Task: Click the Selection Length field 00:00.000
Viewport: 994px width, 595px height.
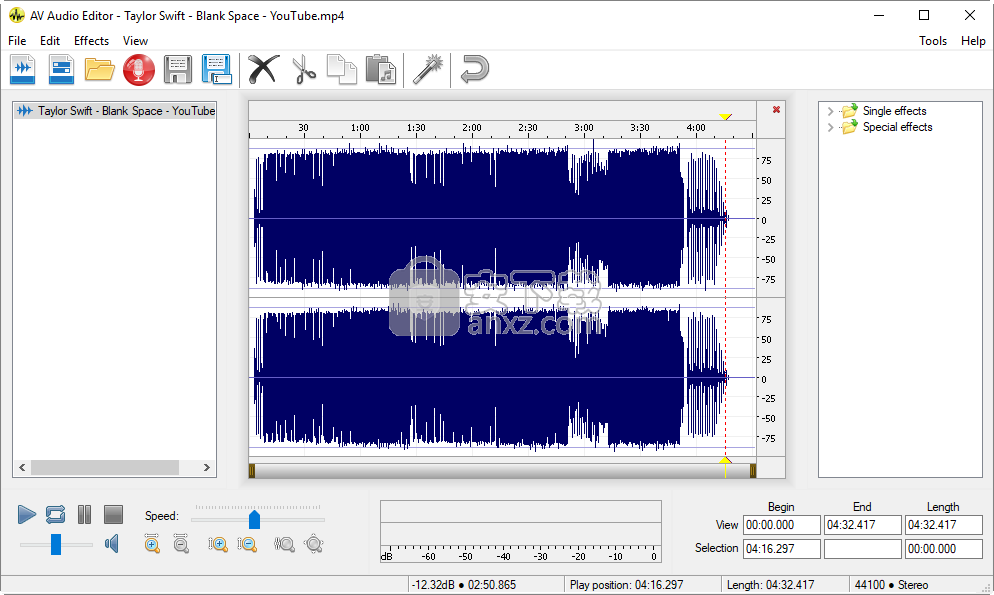Action: (x=943, y=549)
